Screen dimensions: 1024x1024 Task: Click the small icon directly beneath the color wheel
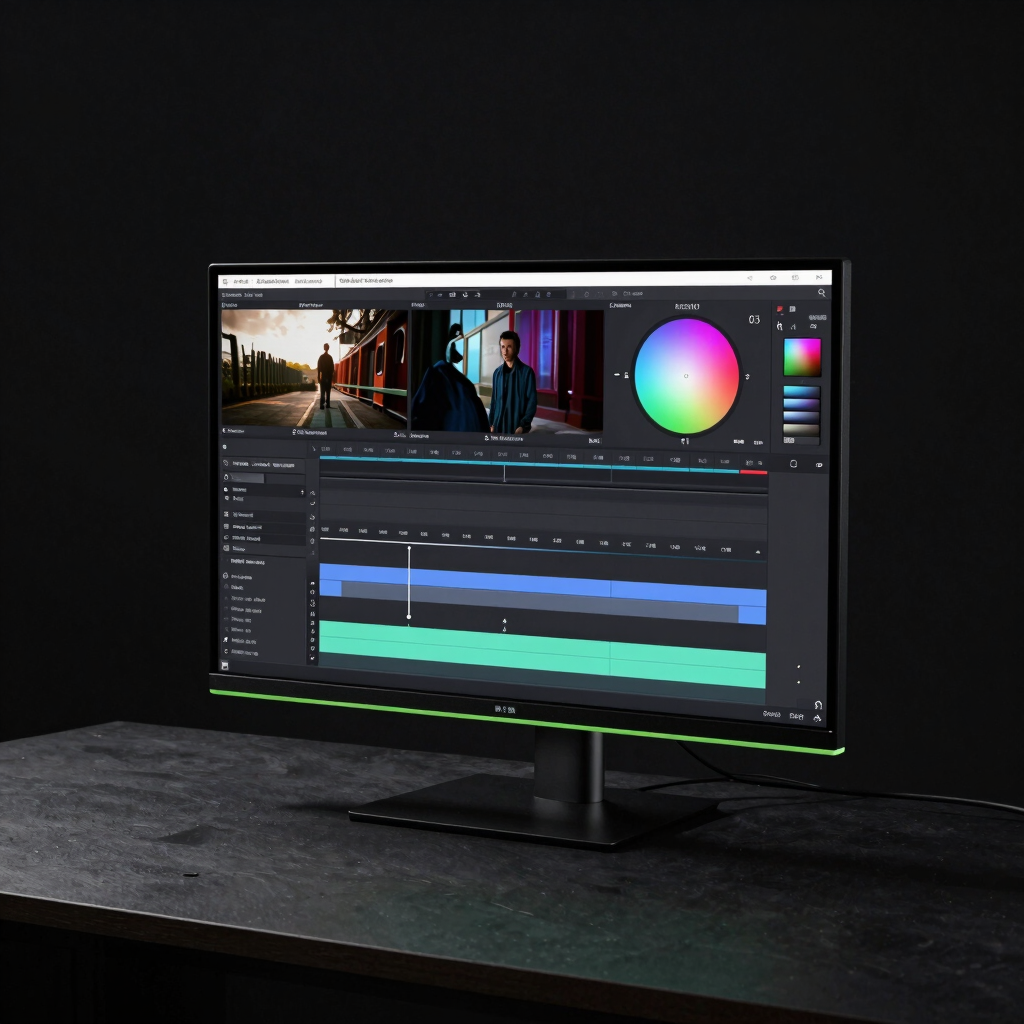click(684, 441)
